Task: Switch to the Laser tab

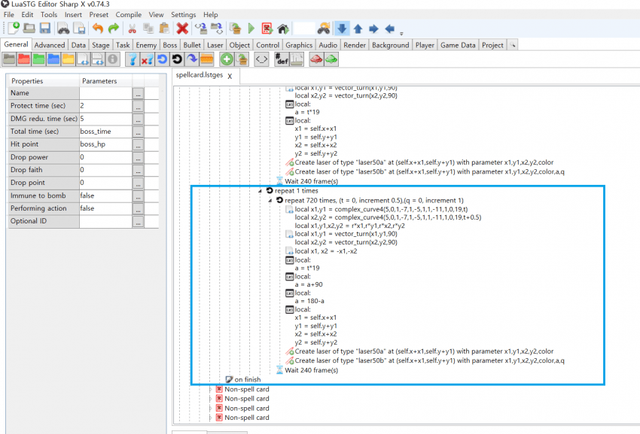Action: pyautogui.click(x=215, y=45)
